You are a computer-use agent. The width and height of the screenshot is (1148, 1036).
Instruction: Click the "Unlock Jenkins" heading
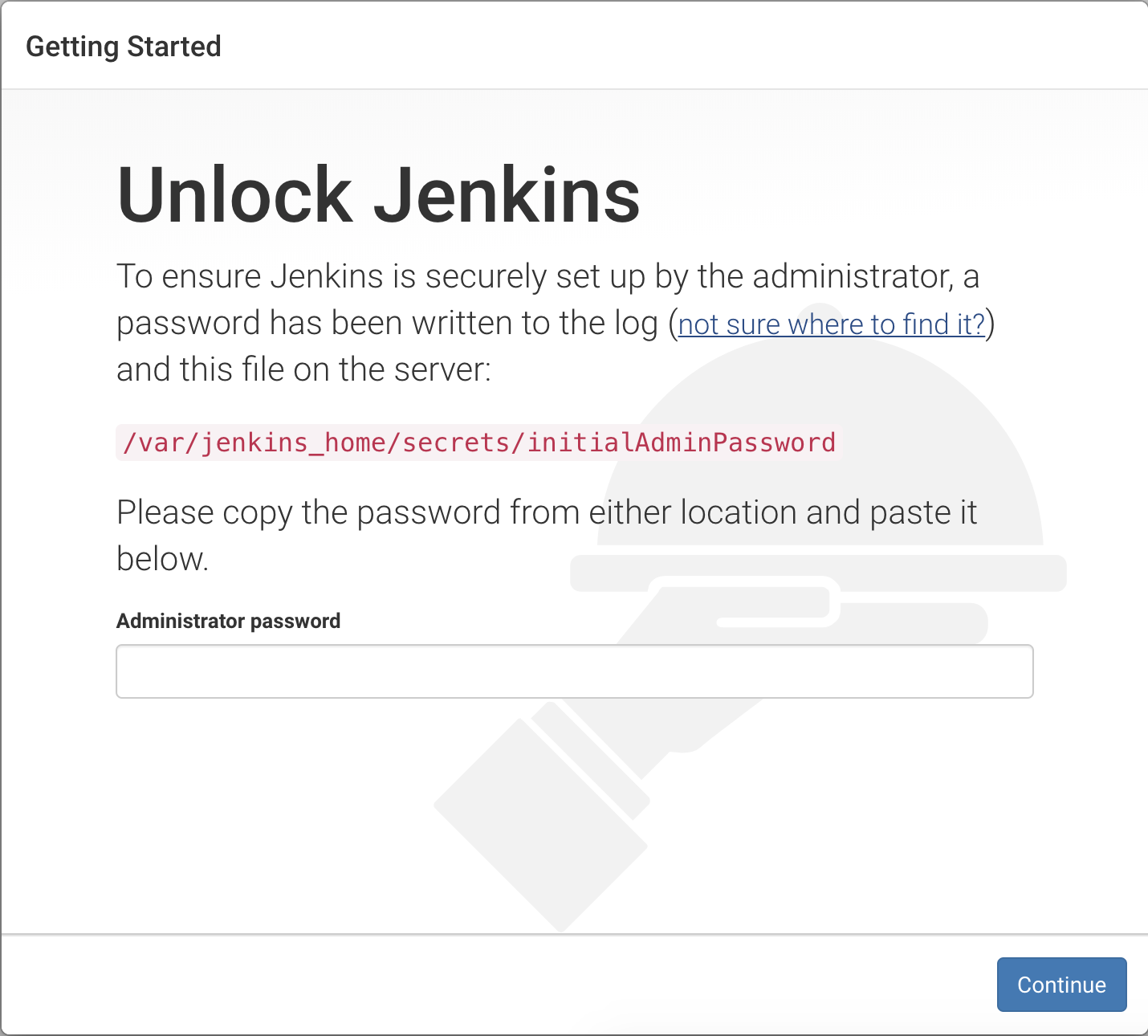click(x=379, y=195)
